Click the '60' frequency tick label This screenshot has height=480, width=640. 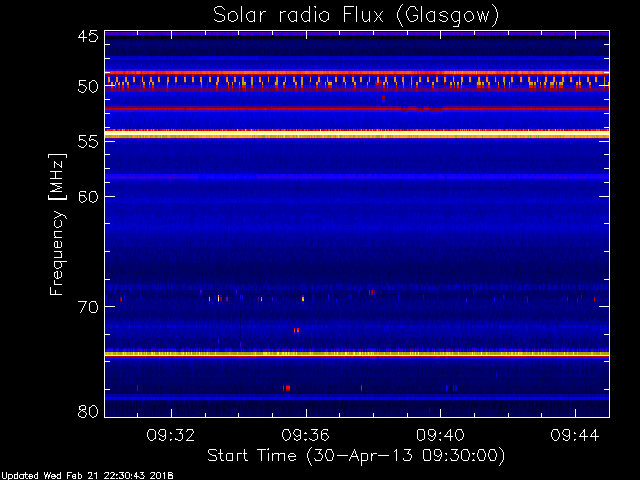click(88, 196)
